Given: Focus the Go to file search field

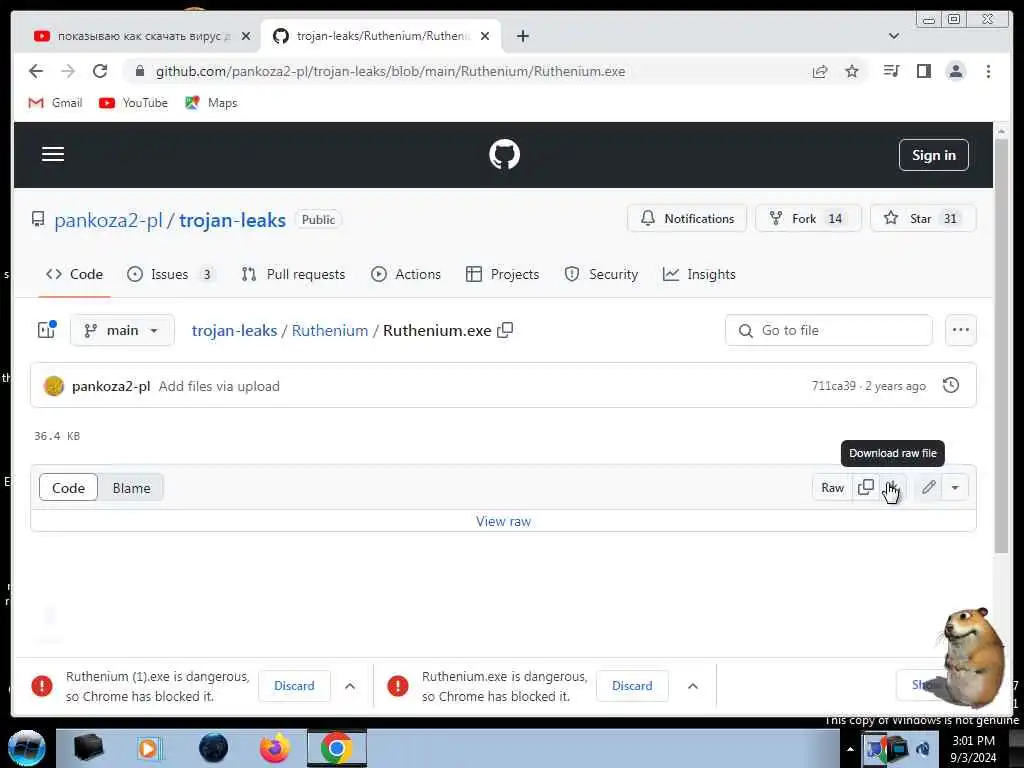Looking at the screenshot, I should tap(828, 330).
